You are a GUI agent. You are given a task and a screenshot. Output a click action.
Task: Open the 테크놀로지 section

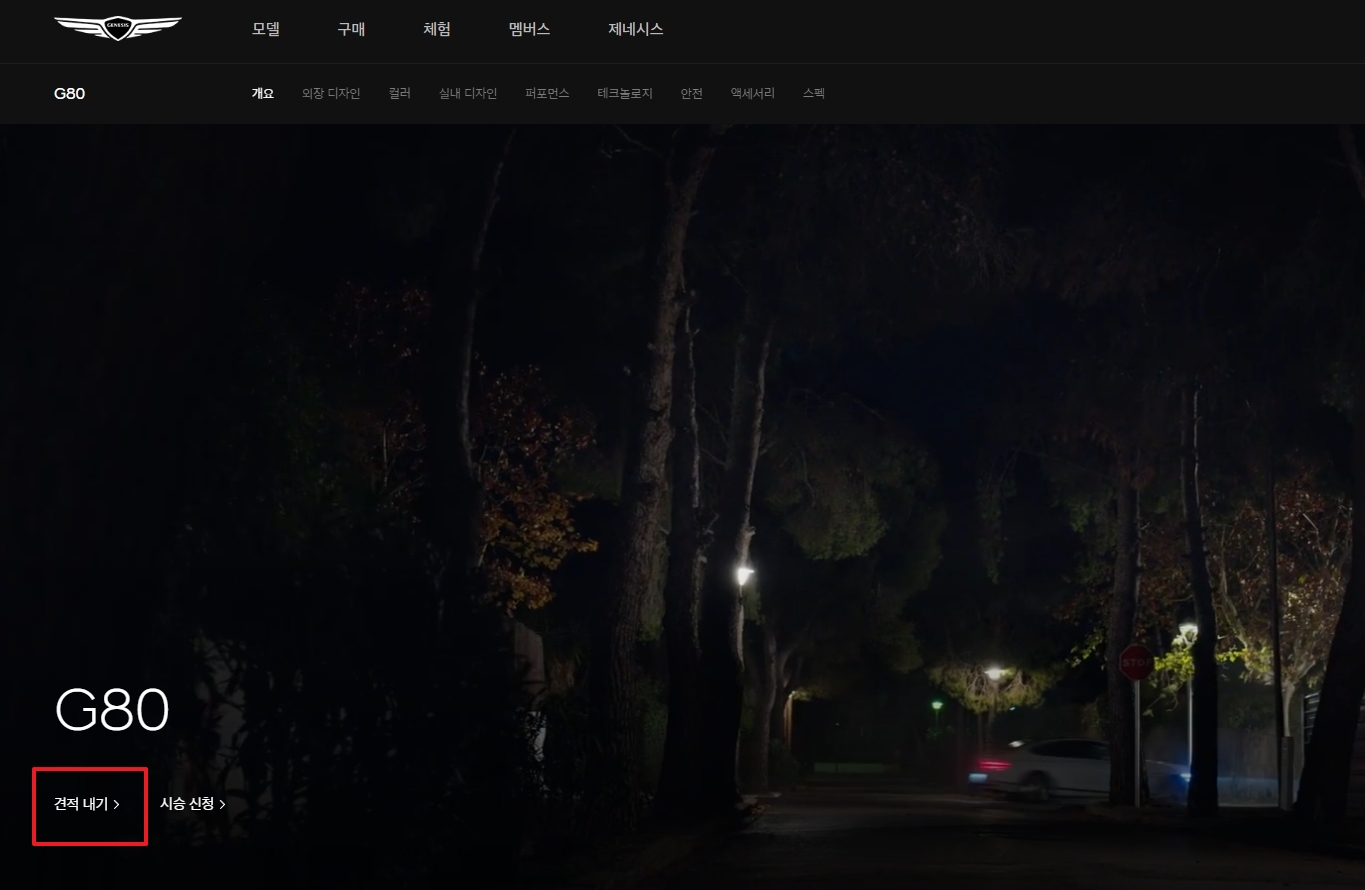625,93
